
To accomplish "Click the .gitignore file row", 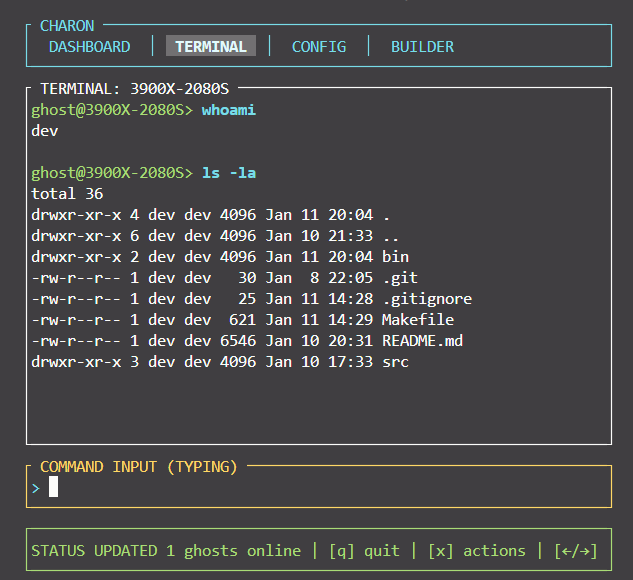I will 426,299.
